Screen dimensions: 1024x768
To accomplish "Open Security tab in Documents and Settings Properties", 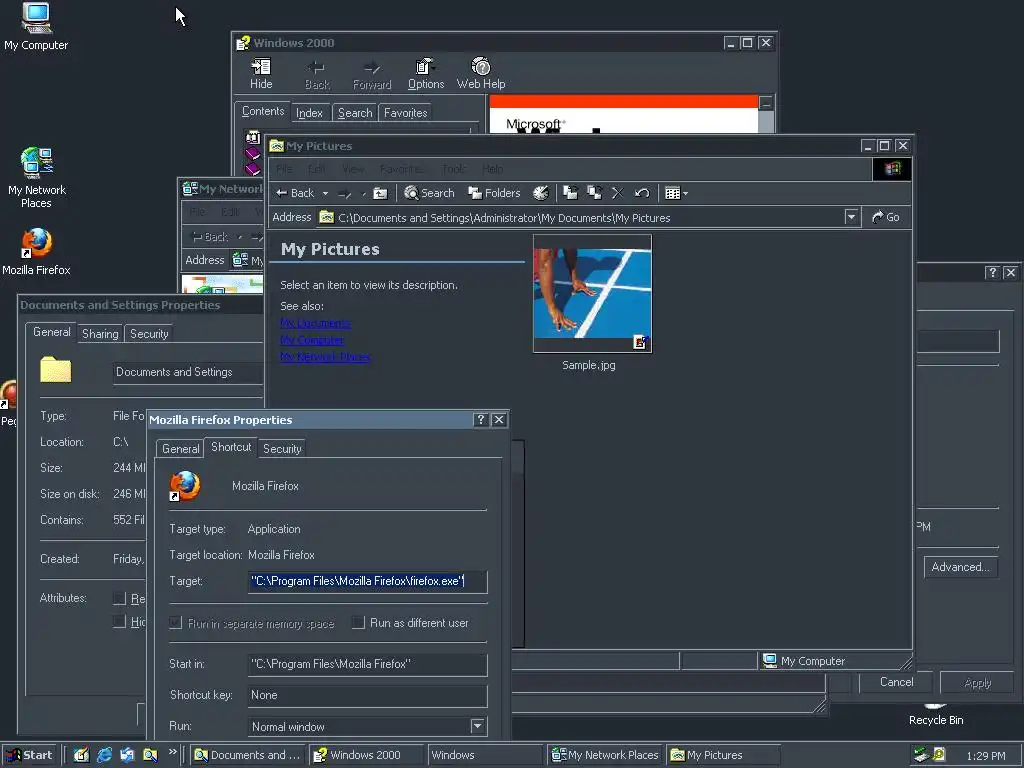I will point(149,334).
